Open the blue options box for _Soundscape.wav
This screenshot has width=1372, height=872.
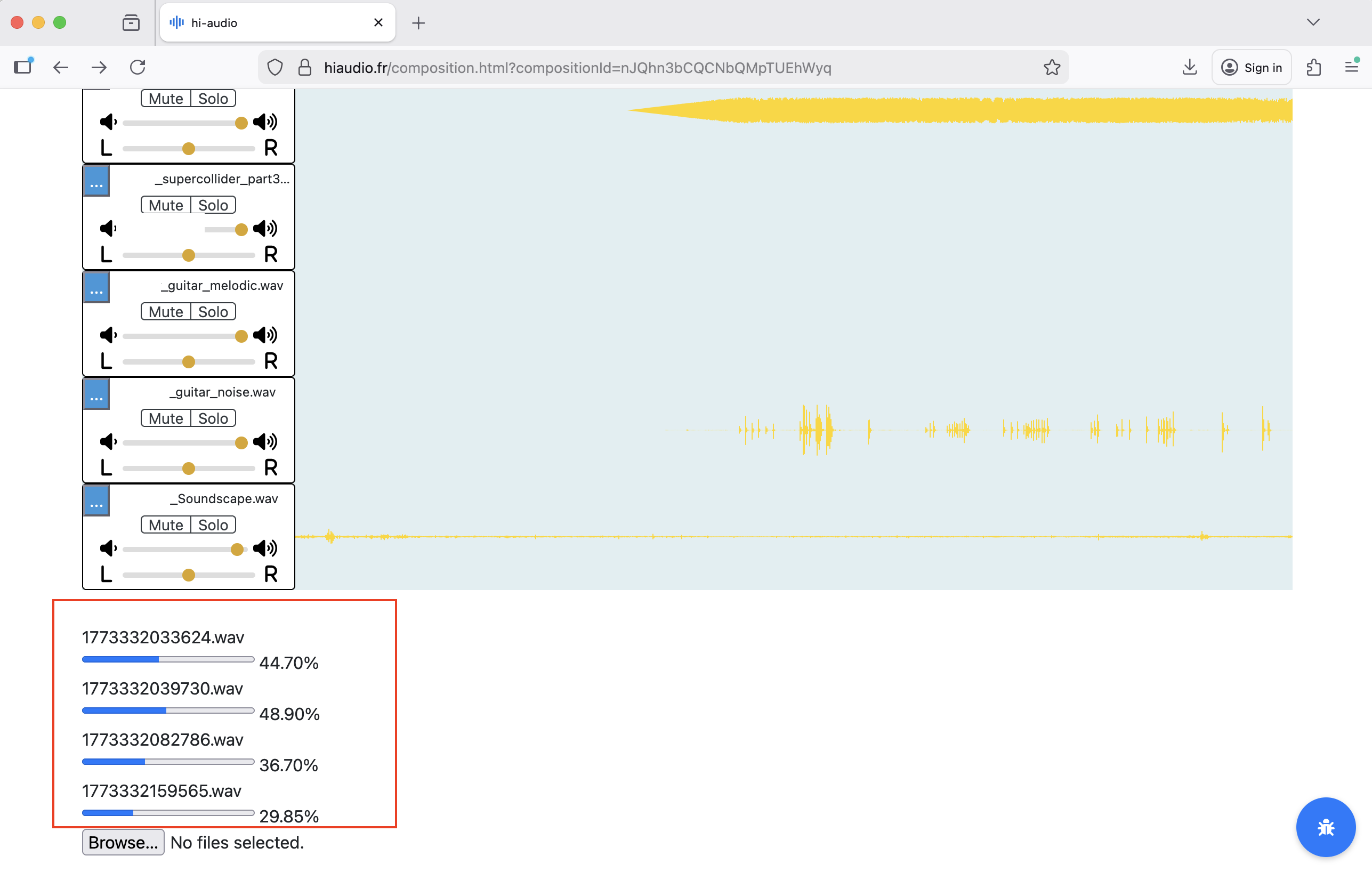(96, 501)
